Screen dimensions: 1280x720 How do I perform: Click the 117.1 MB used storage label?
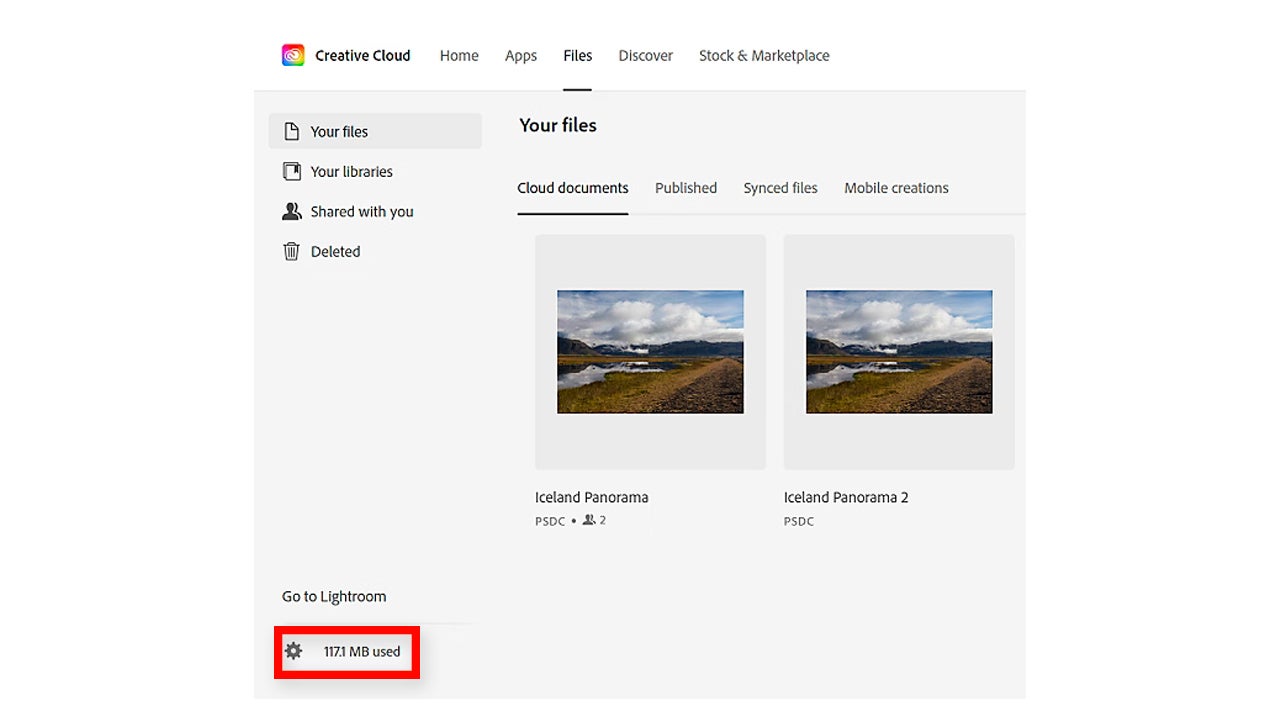coord(362,652)
